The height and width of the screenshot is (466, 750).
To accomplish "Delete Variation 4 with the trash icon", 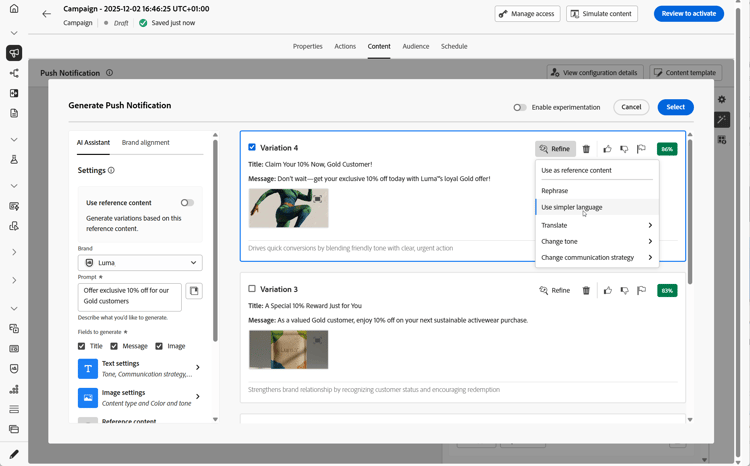I will coord(586,149).
